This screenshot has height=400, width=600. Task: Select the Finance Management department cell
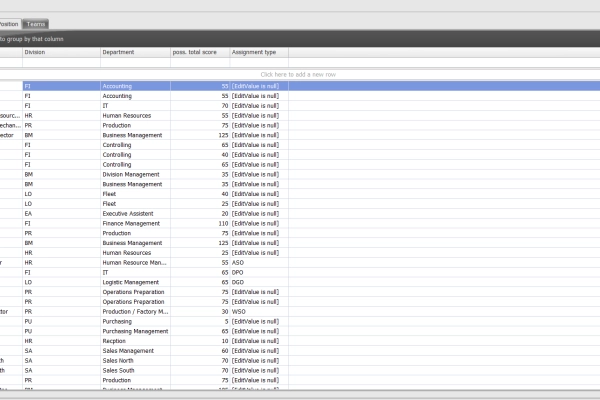pos(135,224)
